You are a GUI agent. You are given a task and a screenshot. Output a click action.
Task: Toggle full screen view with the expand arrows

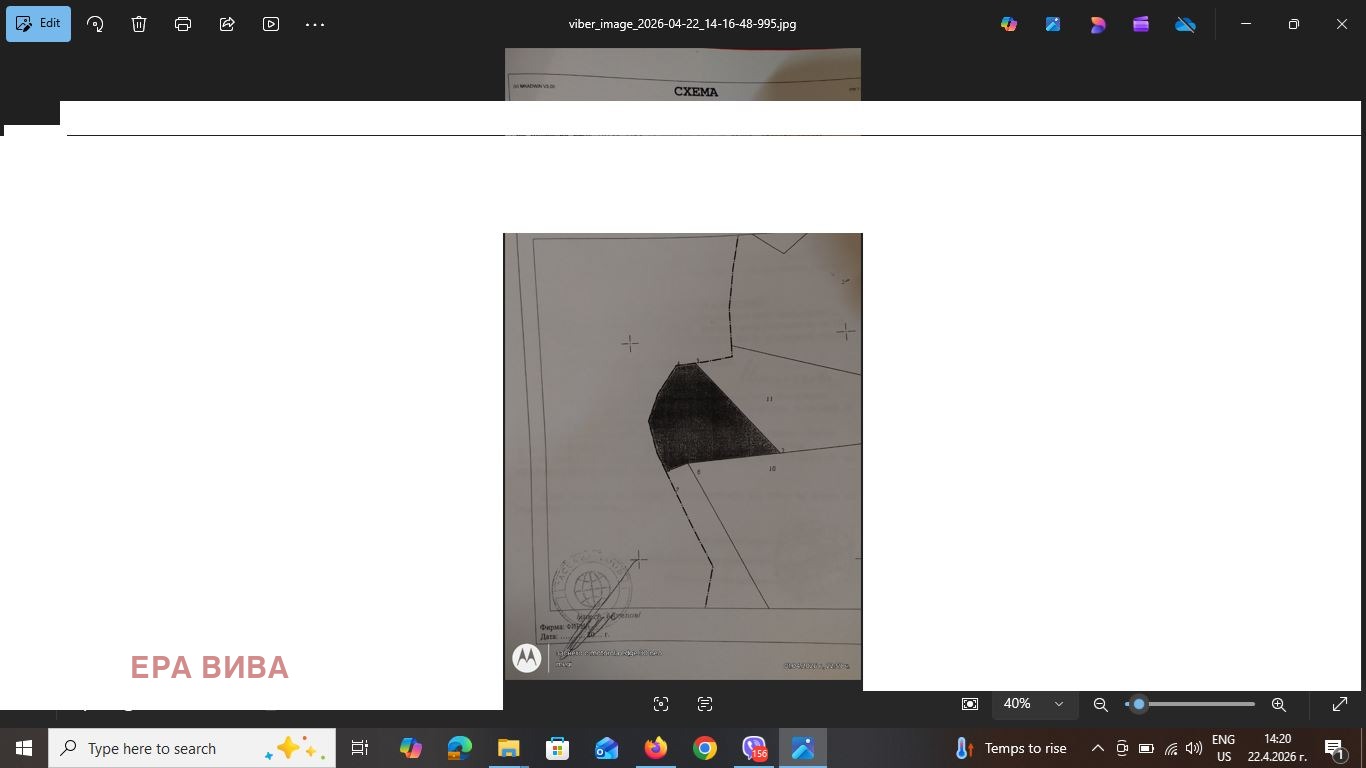pos(1340,704)
